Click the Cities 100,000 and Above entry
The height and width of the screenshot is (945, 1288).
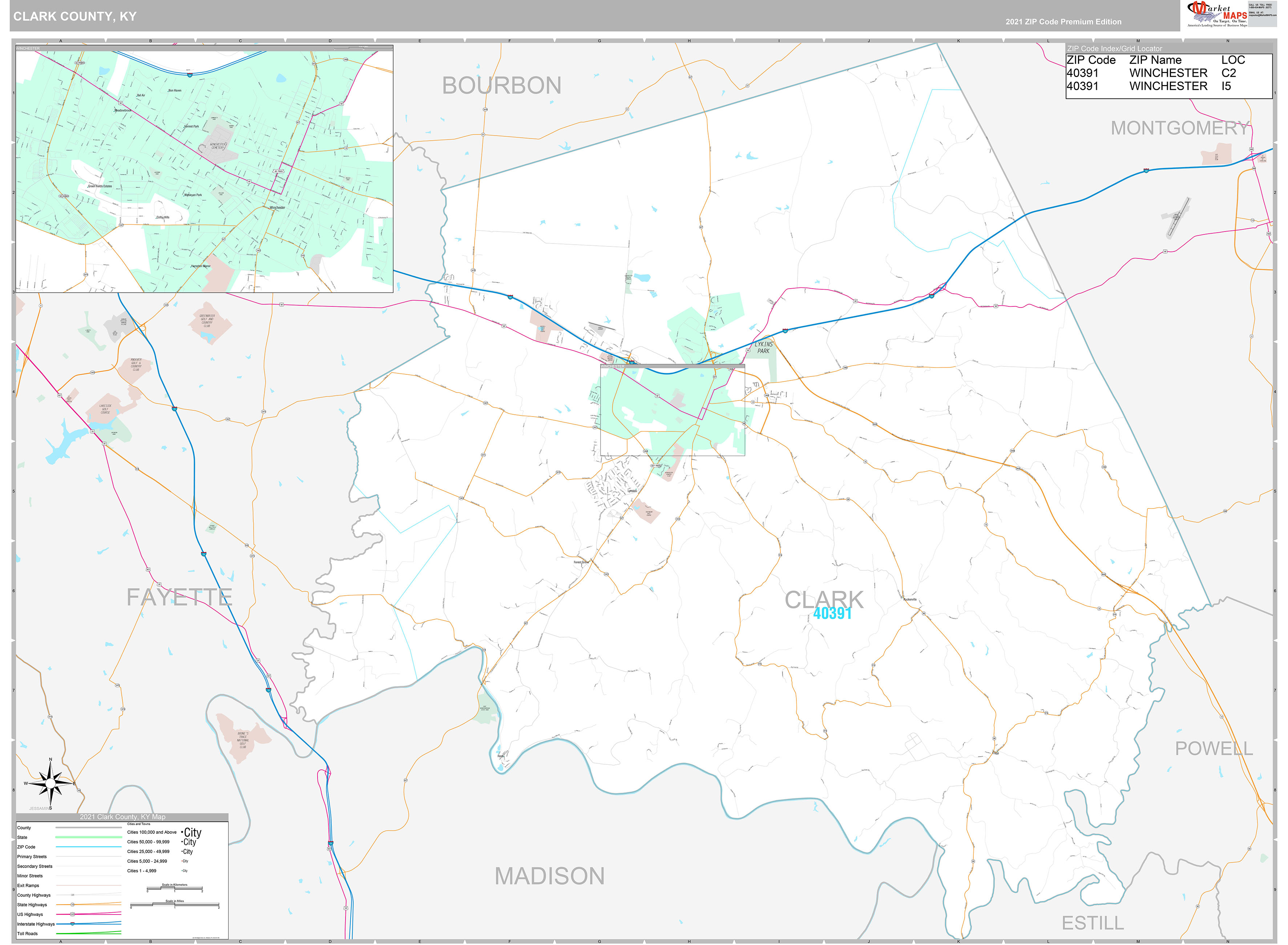tap(152, 832)
